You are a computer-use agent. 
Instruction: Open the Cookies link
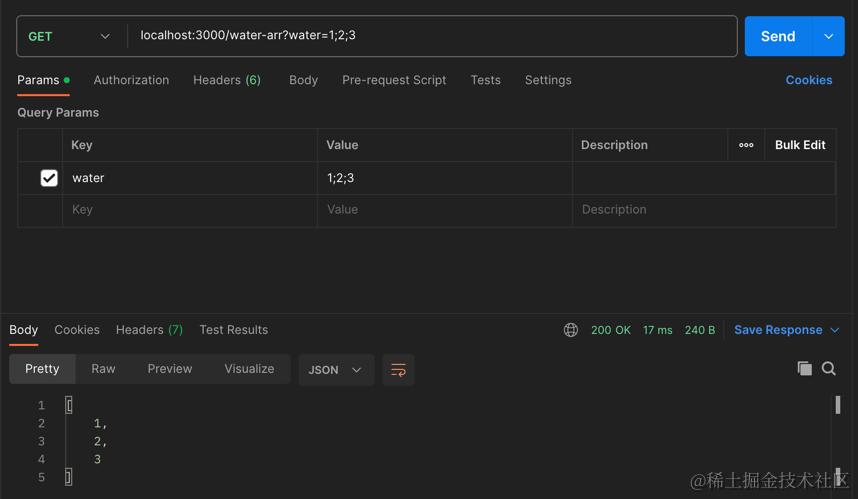pyautogui.click(x=809, y=80)
